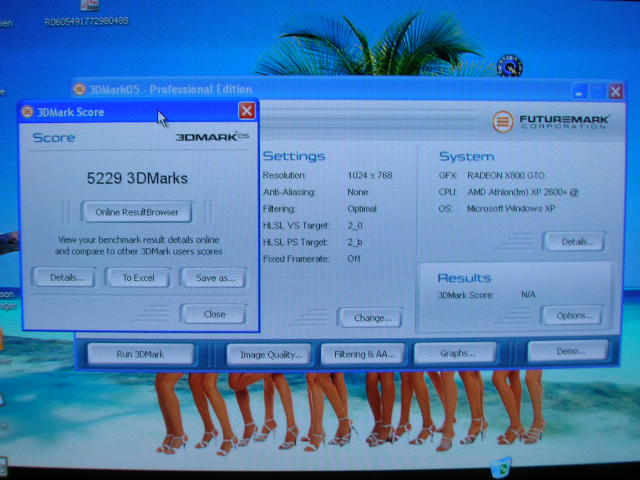The width and height of the screenshot is (640, 480).
Task: Click Save as... button
Action: click(214, 278)
